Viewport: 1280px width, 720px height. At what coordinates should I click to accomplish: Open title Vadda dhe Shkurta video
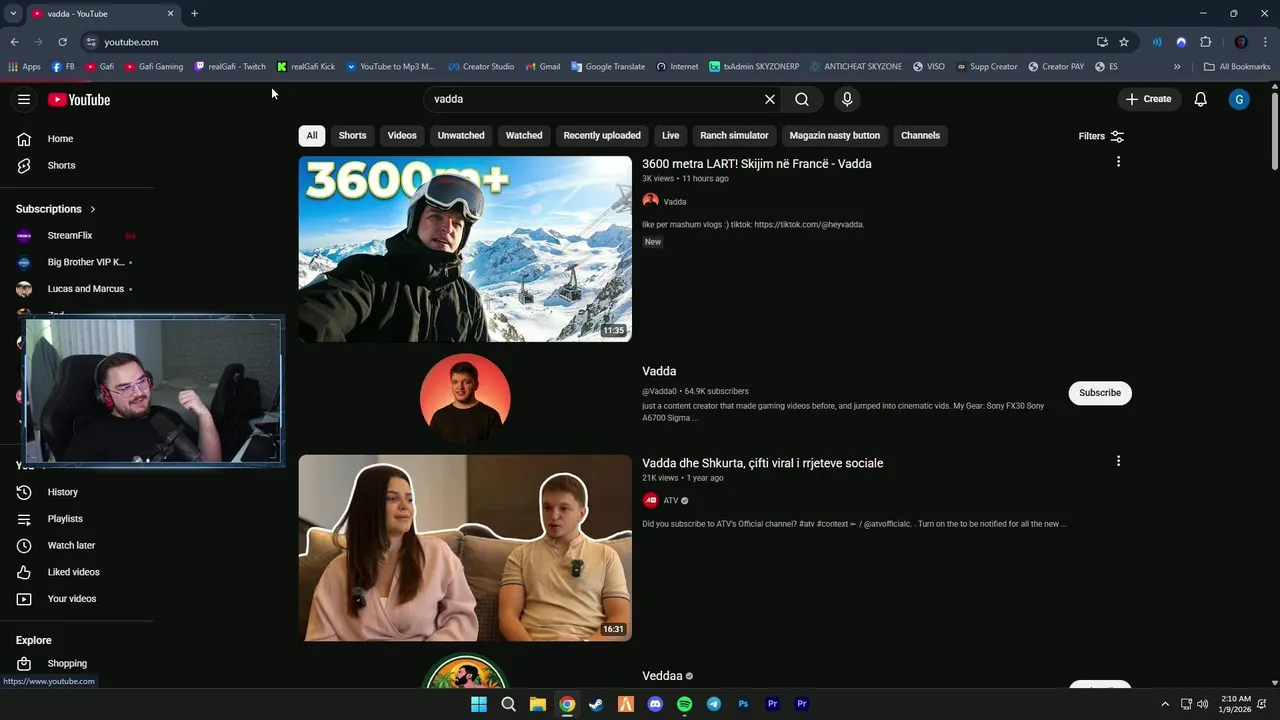coord(763,463)
